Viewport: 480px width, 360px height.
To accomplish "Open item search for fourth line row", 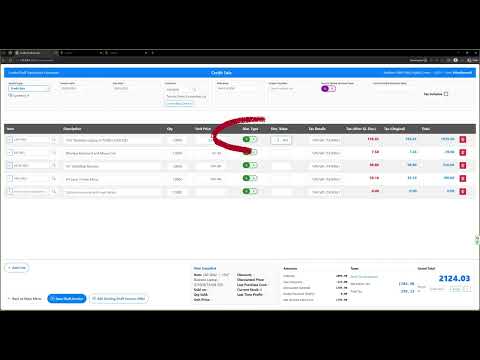I will [53, 179].
